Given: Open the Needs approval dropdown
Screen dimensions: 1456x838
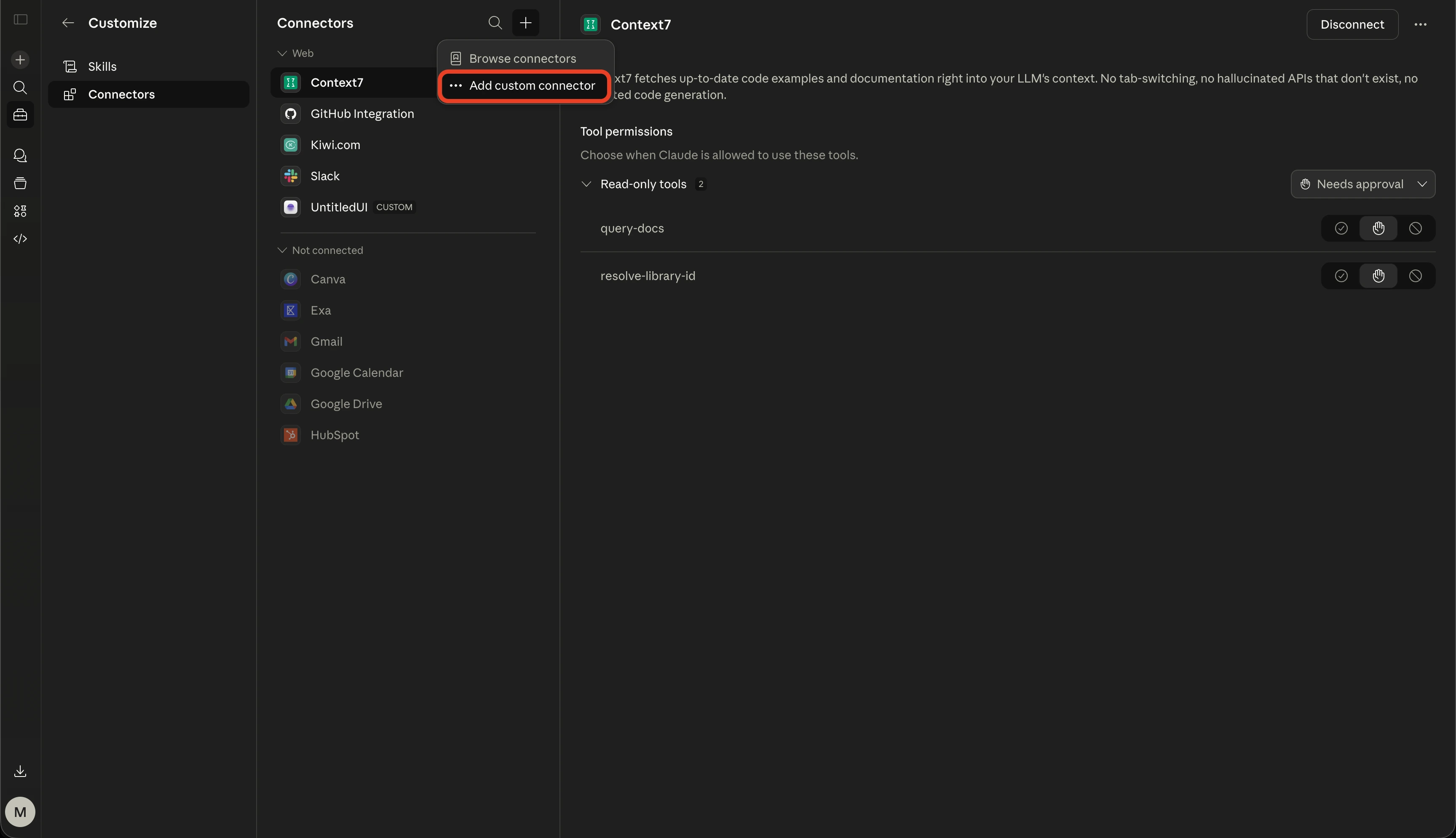Looking at the screenshot, I should (1363, 184).
